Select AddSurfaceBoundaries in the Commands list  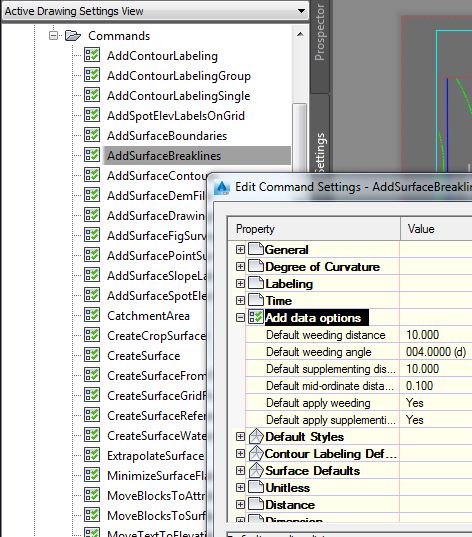coord(167,136)
